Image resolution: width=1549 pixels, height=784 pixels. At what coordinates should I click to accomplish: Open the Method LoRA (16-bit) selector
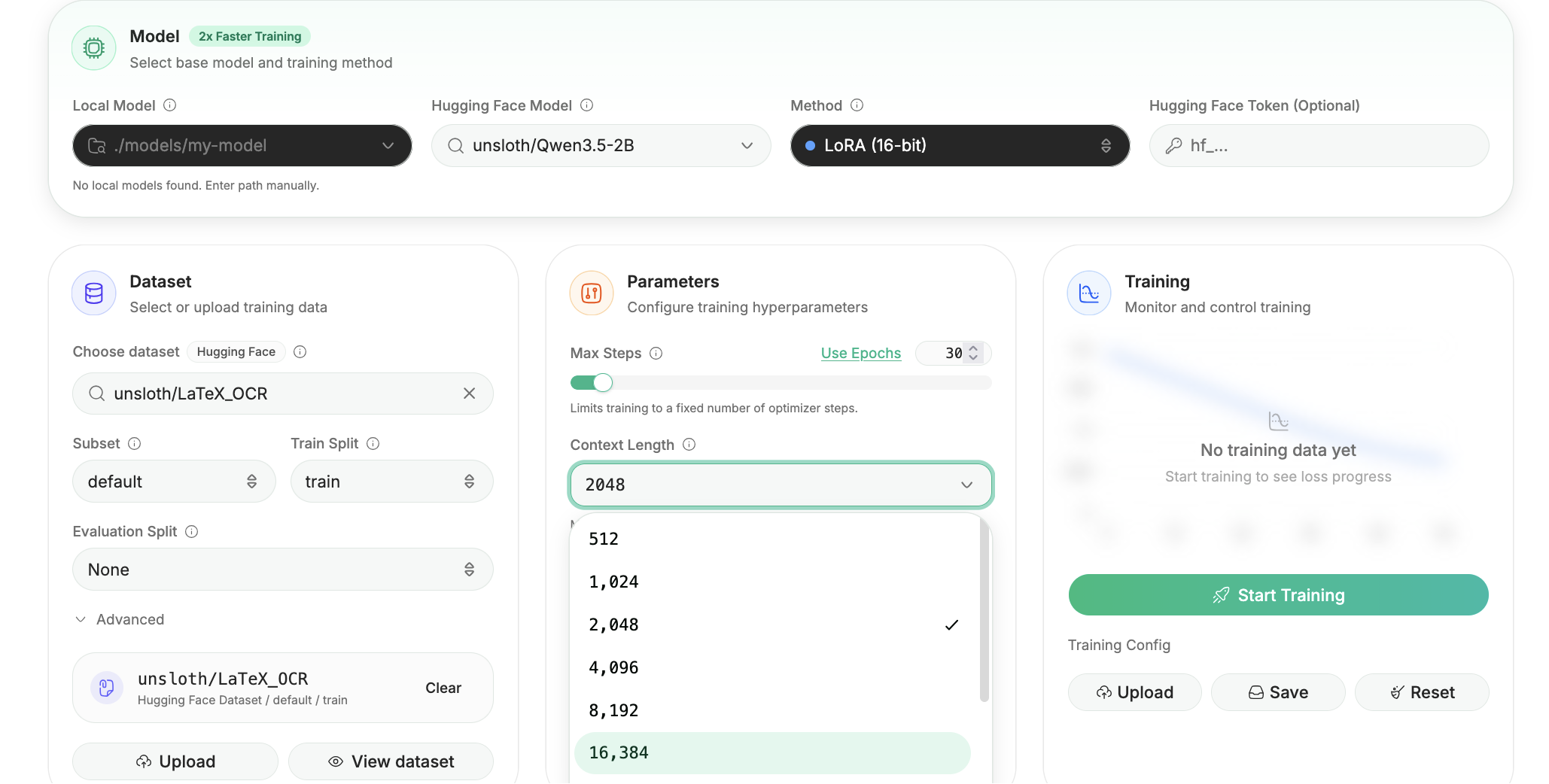960,145
